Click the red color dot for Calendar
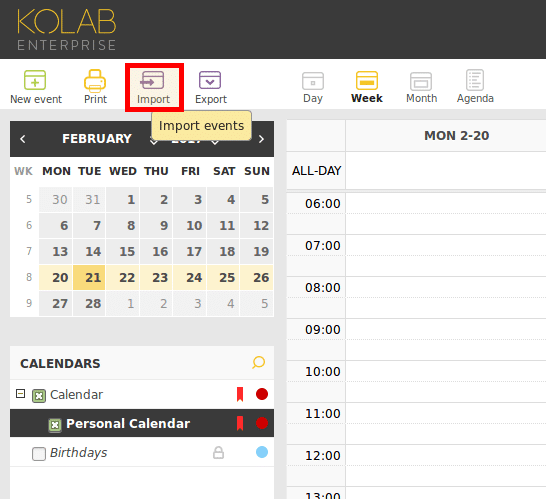The height and width of the screenshot is (499, 546). (262, 394)
